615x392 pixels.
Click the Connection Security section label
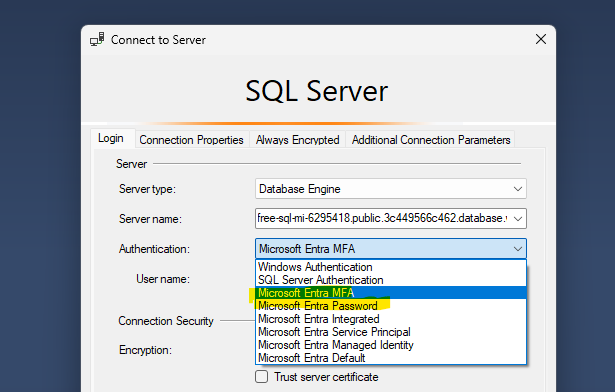166,321
